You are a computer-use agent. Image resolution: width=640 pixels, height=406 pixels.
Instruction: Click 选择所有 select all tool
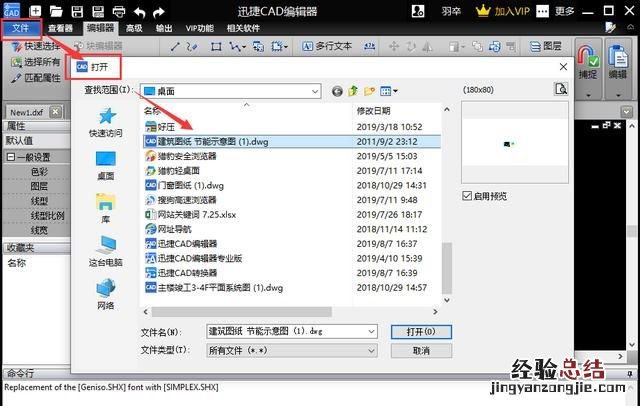(x=36, y=62)
